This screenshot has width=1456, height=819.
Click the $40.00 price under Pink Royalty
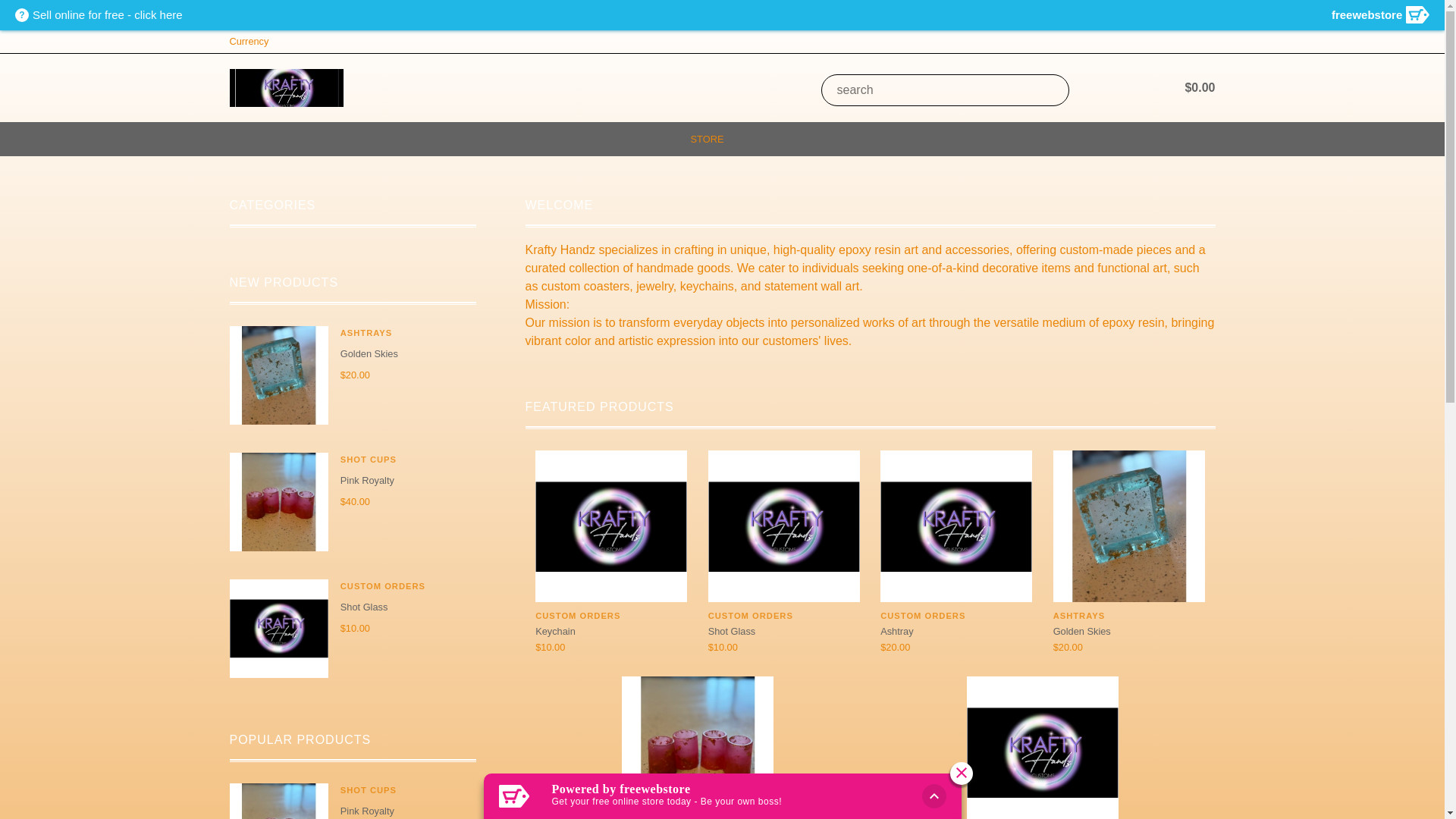355,502
